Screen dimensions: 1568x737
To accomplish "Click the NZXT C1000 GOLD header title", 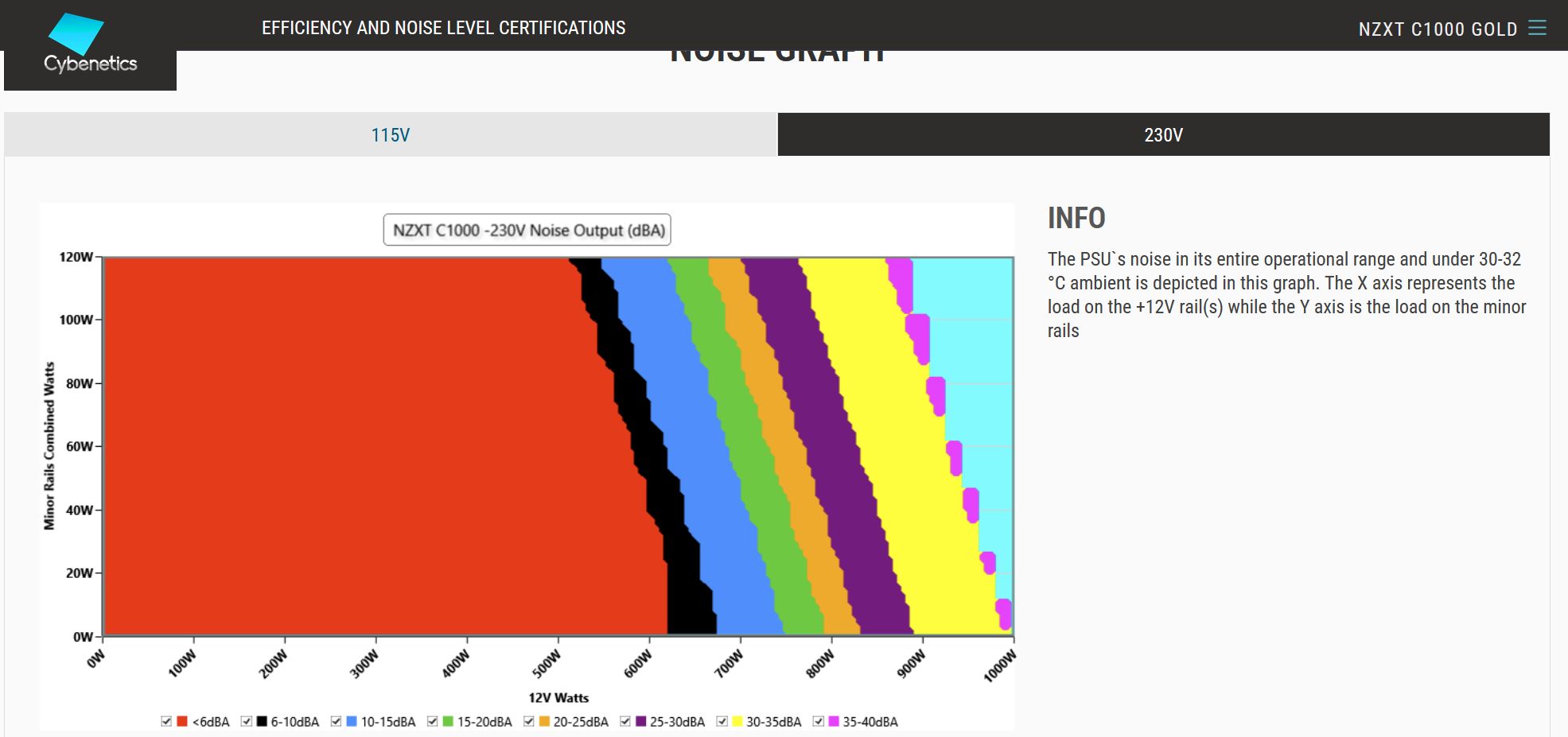I will (1438, 29).
